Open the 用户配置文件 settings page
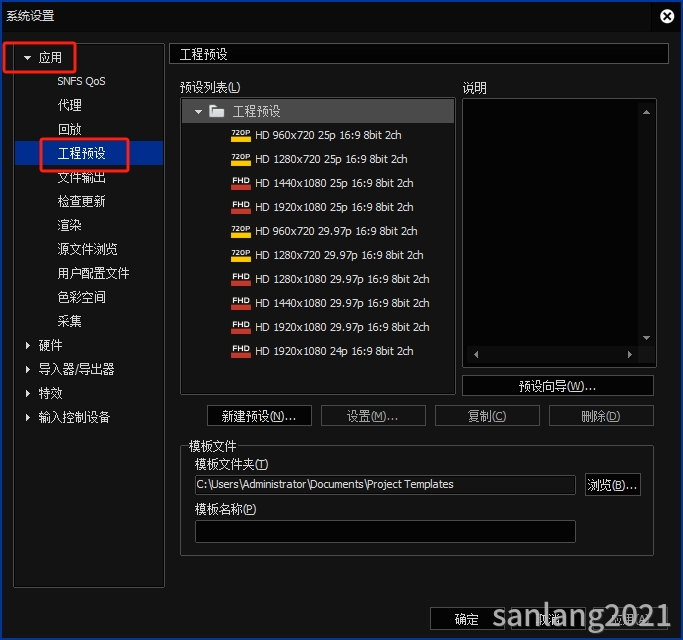The width and height of the screenshot is (683, 640). point(93,273)
